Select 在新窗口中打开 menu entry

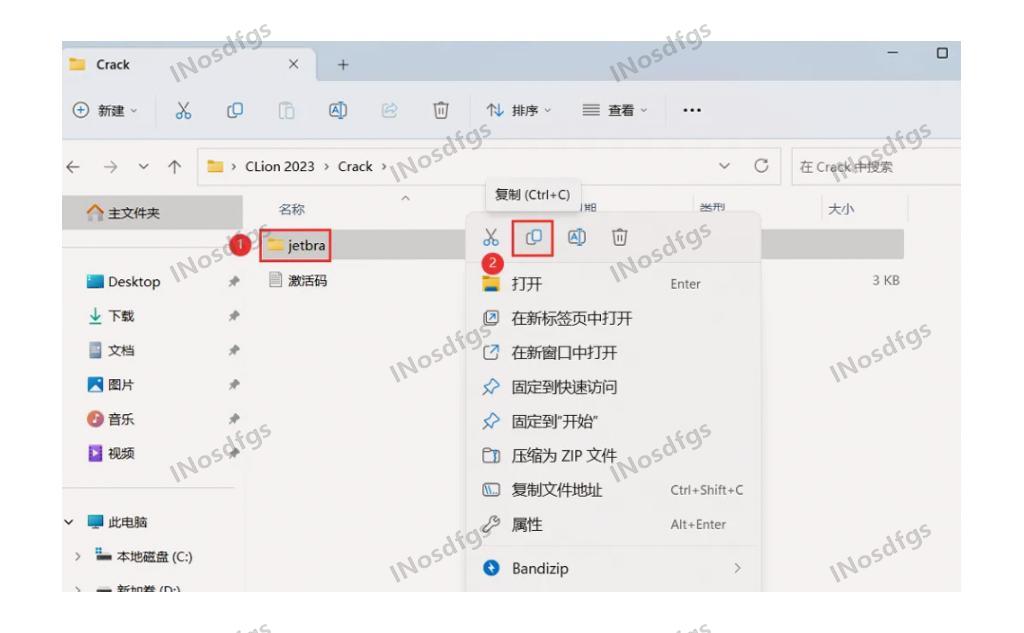tap(613, 353)
